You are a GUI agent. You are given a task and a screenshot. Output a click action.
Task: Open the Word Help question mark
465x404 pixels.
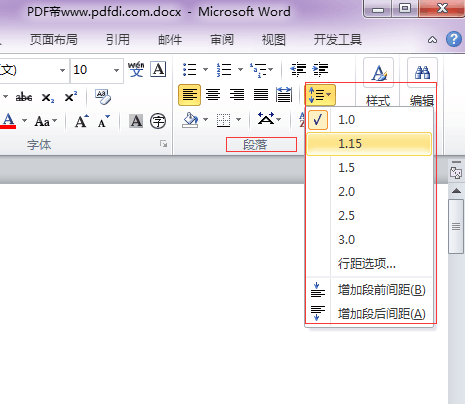pos(454,40)
